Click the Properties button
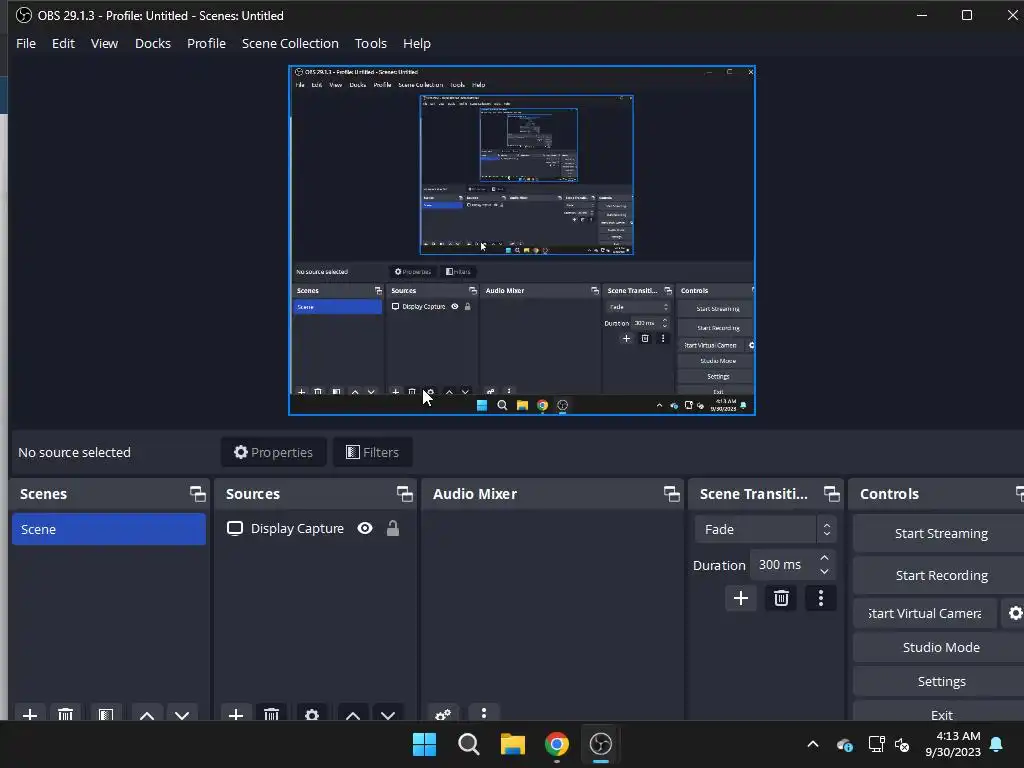 [x=274, y=452]
